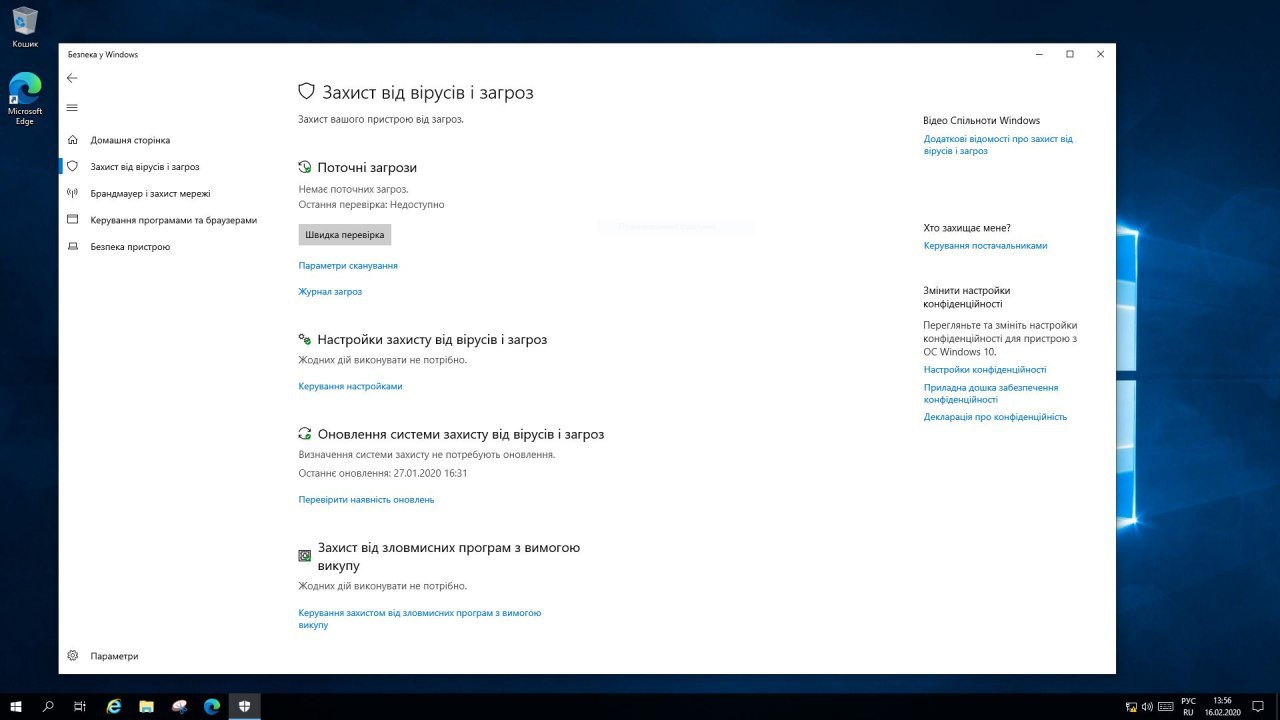
Task: Click the shield icon beside page title
Action: click(x=307, y=91)
